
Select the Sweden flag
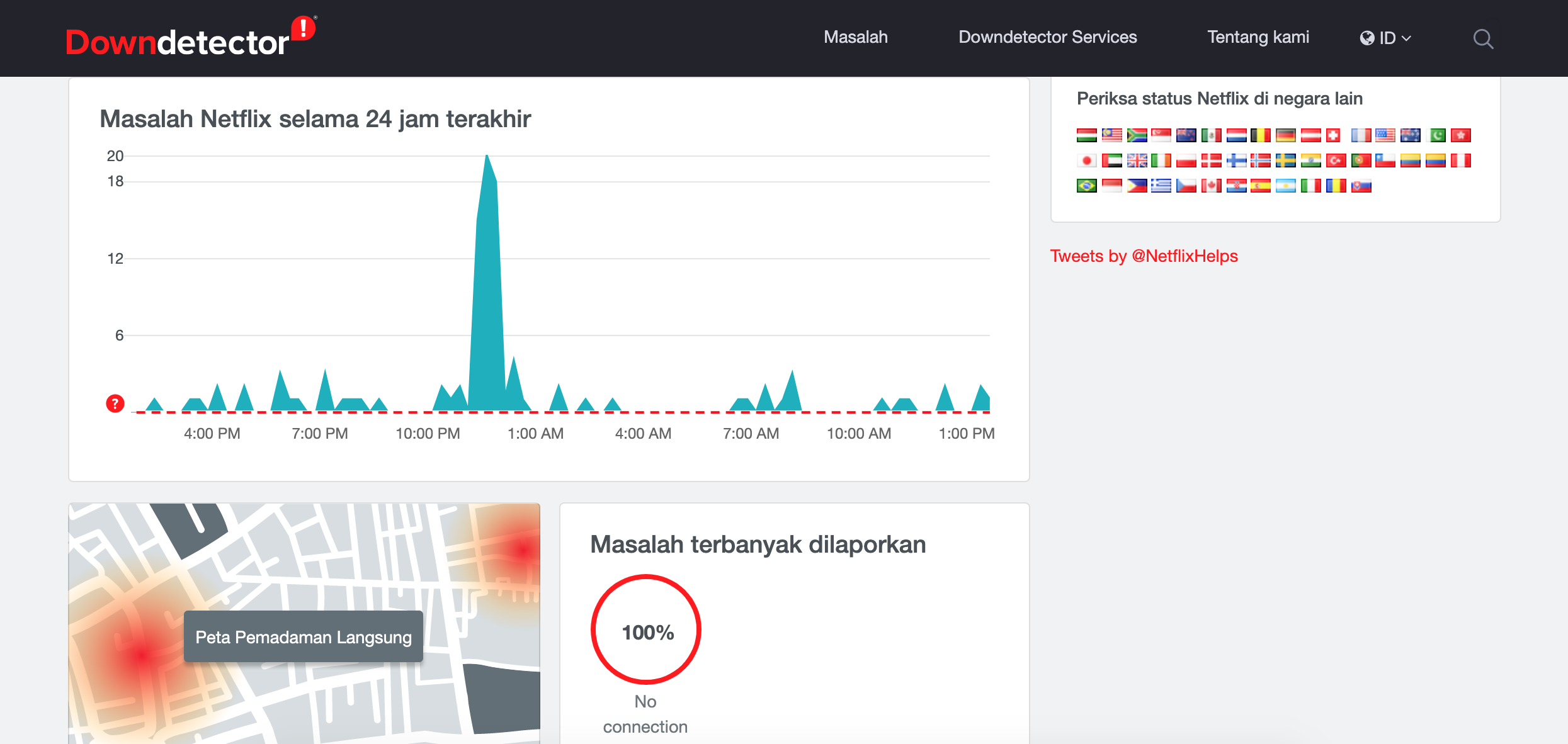[1286, 161]
